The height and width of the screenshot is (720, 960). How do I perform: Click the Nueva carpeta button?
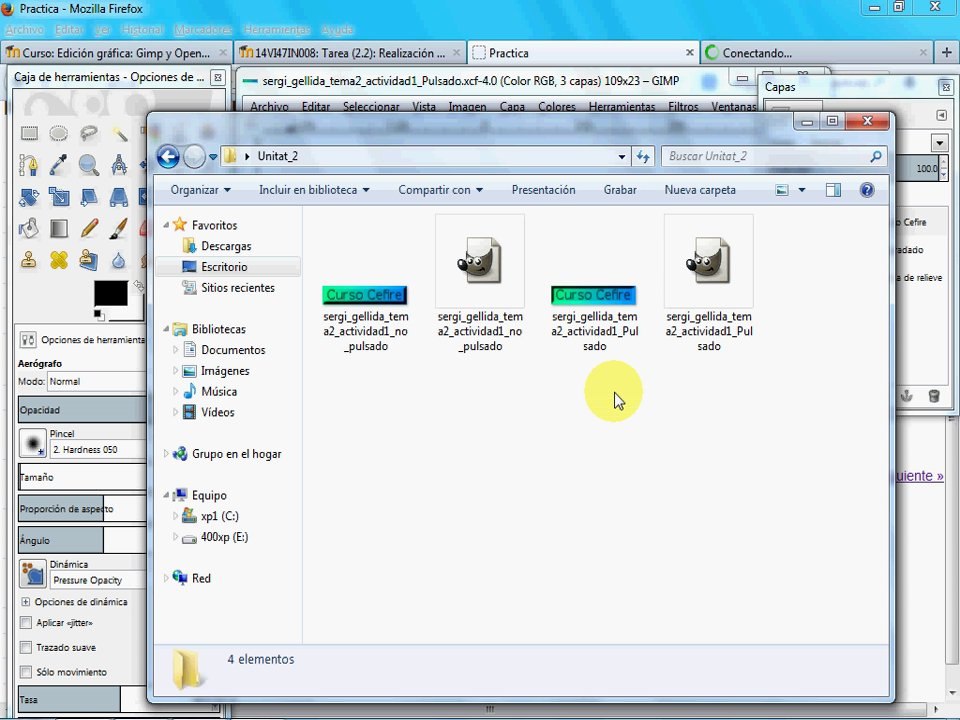(700, 190)
